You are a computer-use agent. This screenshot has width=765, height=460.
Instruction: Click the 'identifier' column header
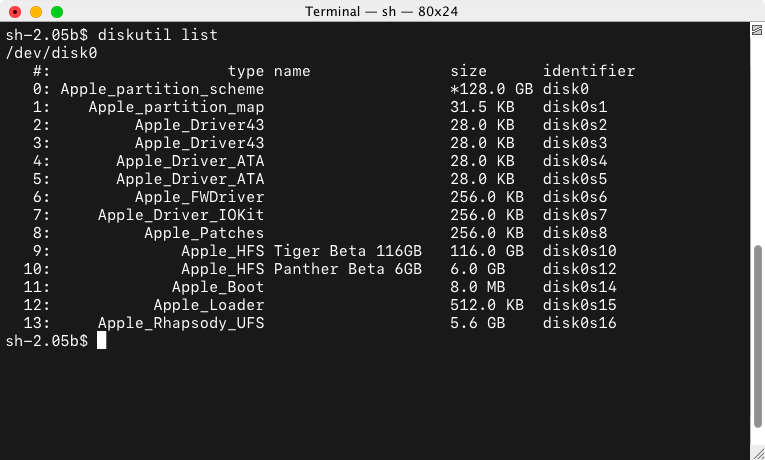click(589, 71)
